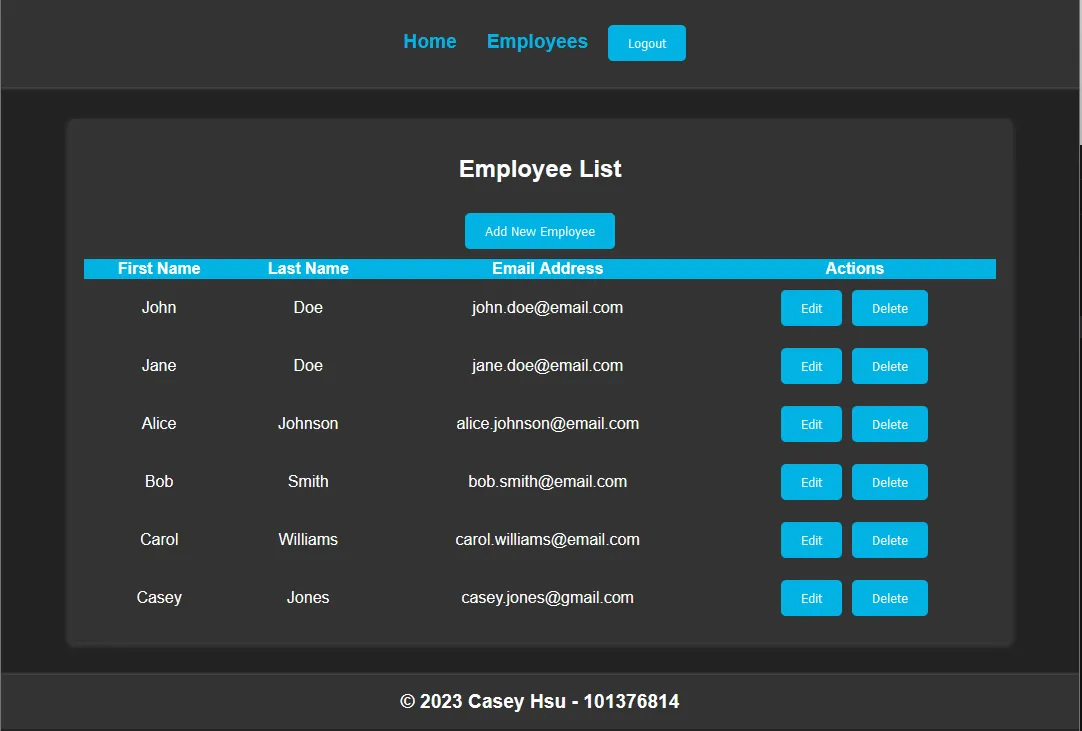Click the Logout button
The height and width of the screenshot is (731, 1082).
coord(646,43)
